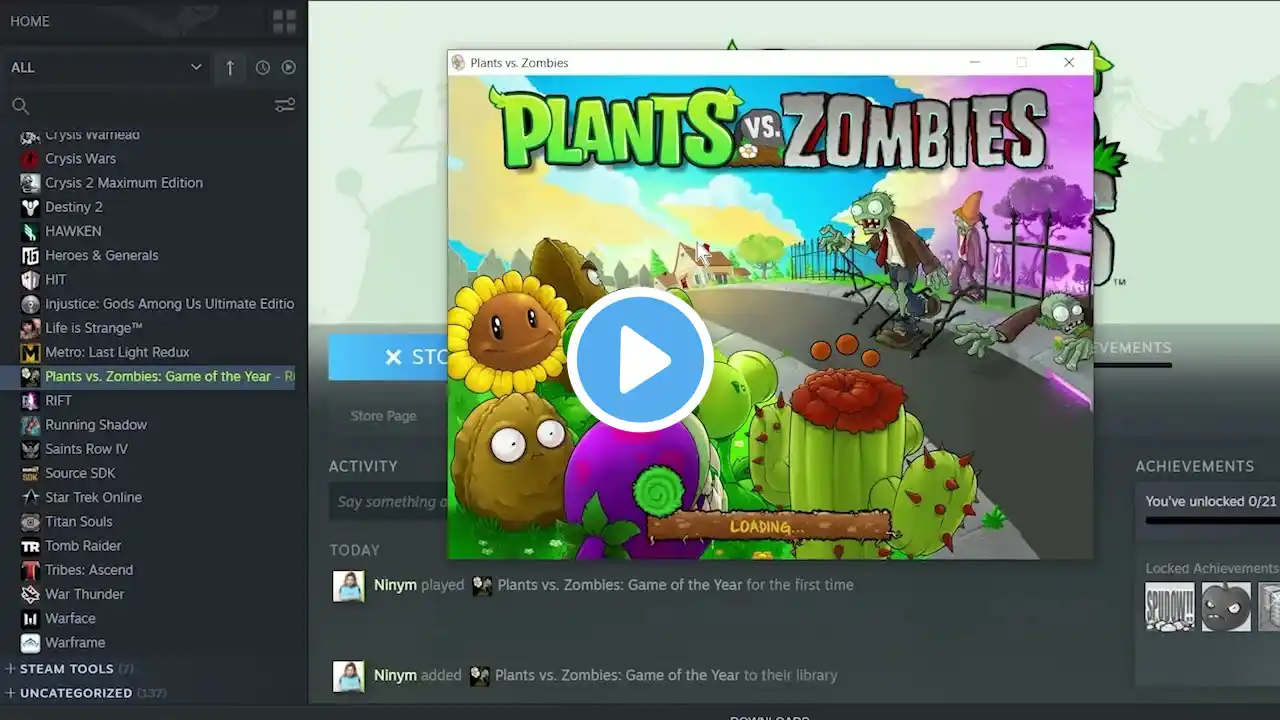The image size is (1280, 720).
Task: Click the Tomb Raider TR icon
Action: pos(30,546)
